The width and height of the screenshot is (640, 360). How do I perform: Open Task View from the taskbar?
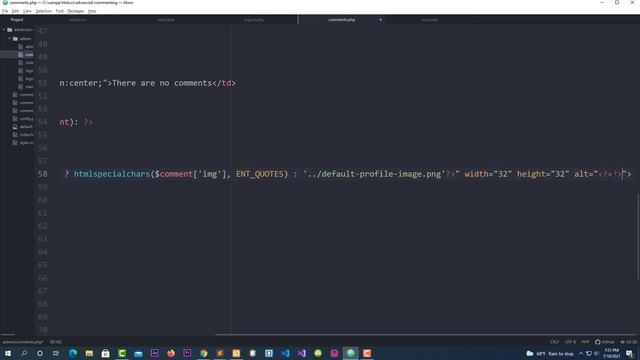[x=56, y=353]
